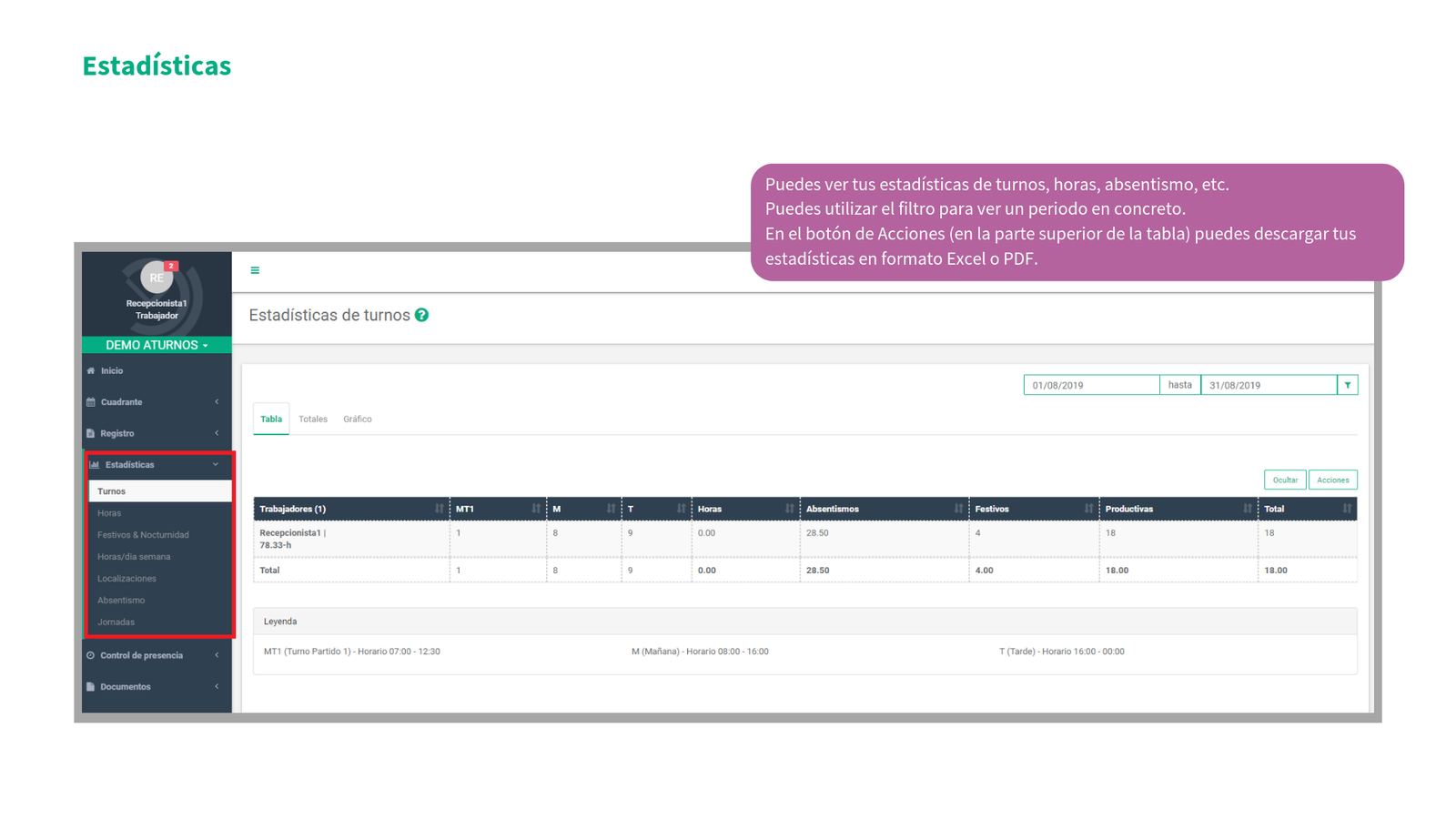Expand the Cuadrante sidebar menu
The image size is (1456, 819).
point(157,402)
